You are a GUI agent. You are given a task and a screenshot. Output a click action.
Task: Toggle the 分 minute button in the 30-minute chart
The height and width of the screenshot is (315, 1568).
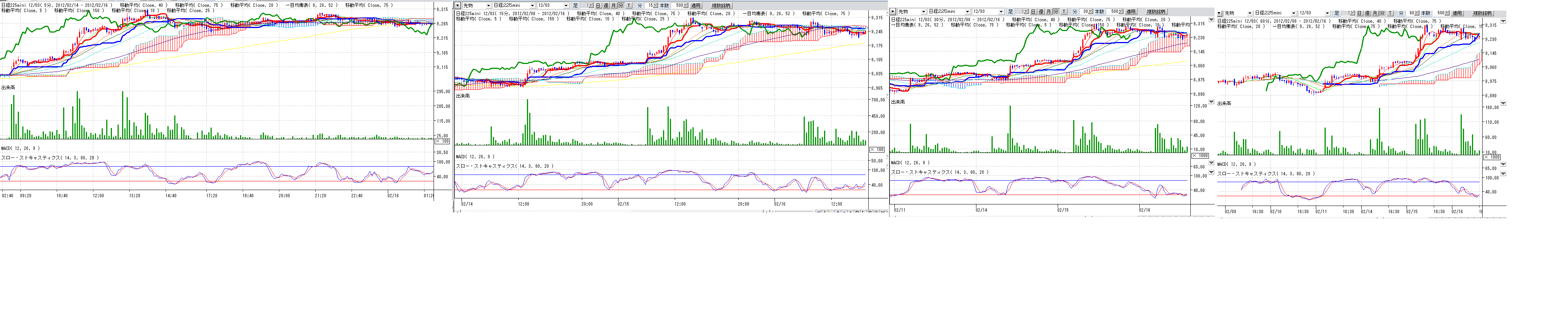click(x=1056, y=12)
